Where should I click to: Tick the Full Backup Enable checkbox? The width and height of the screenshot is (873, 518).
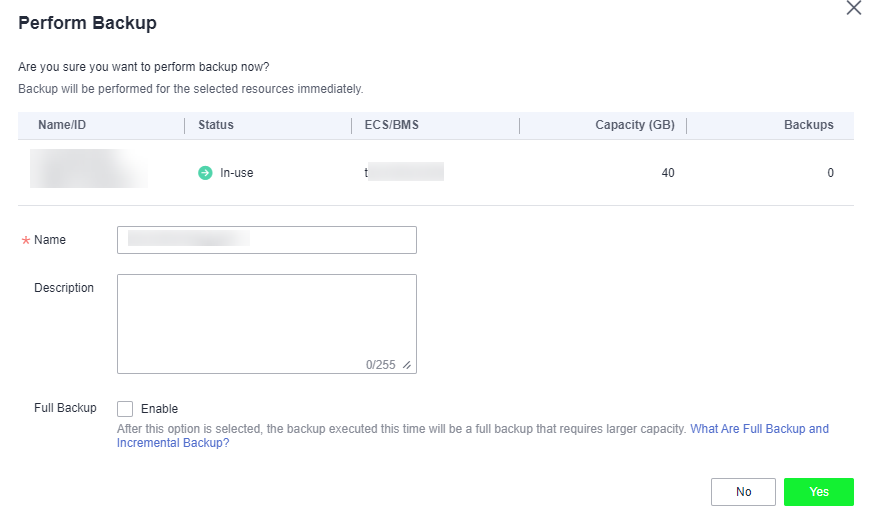(125, 409)
